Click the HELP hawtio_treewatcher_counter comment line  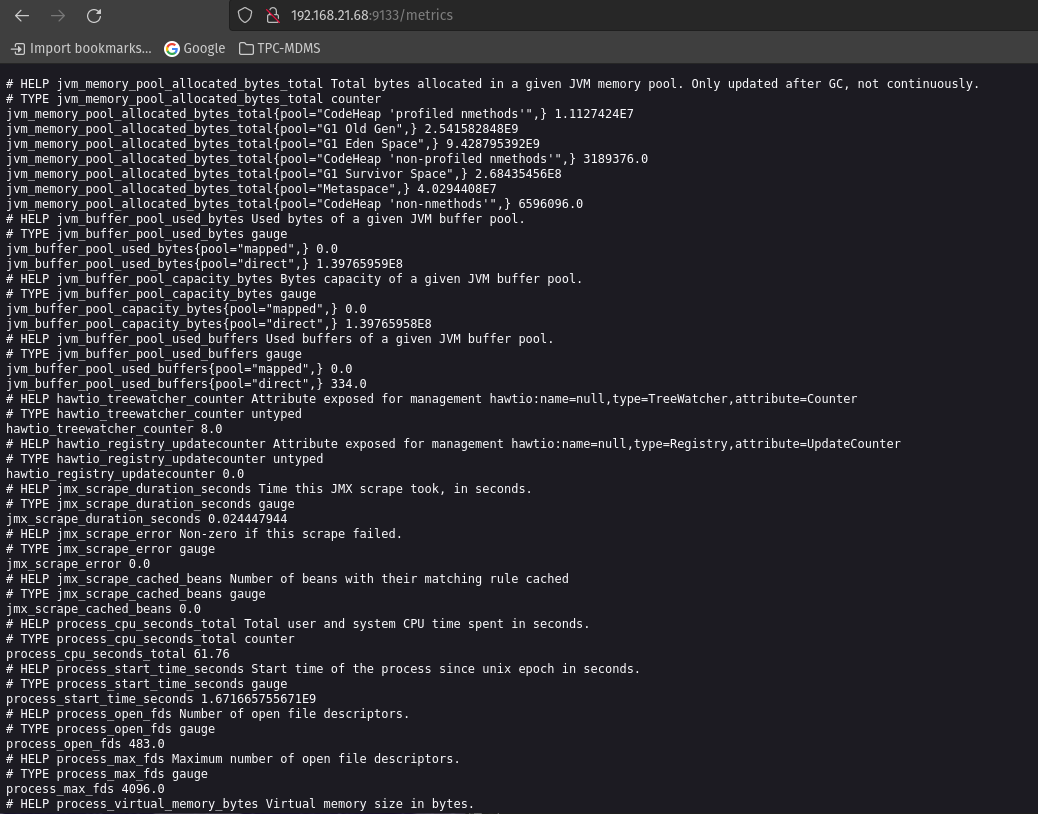point(432,399)
